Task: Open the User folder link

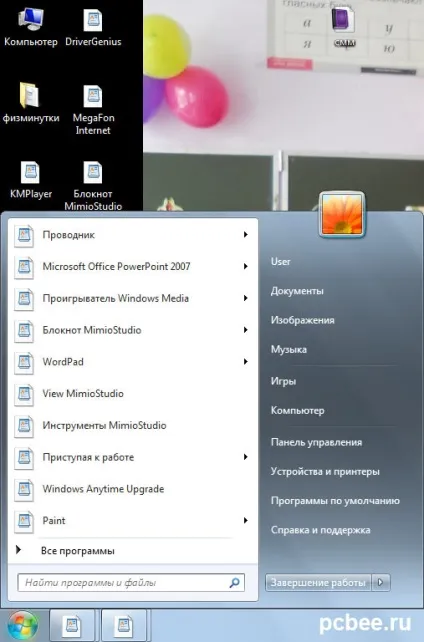Action: click(281, 262)
